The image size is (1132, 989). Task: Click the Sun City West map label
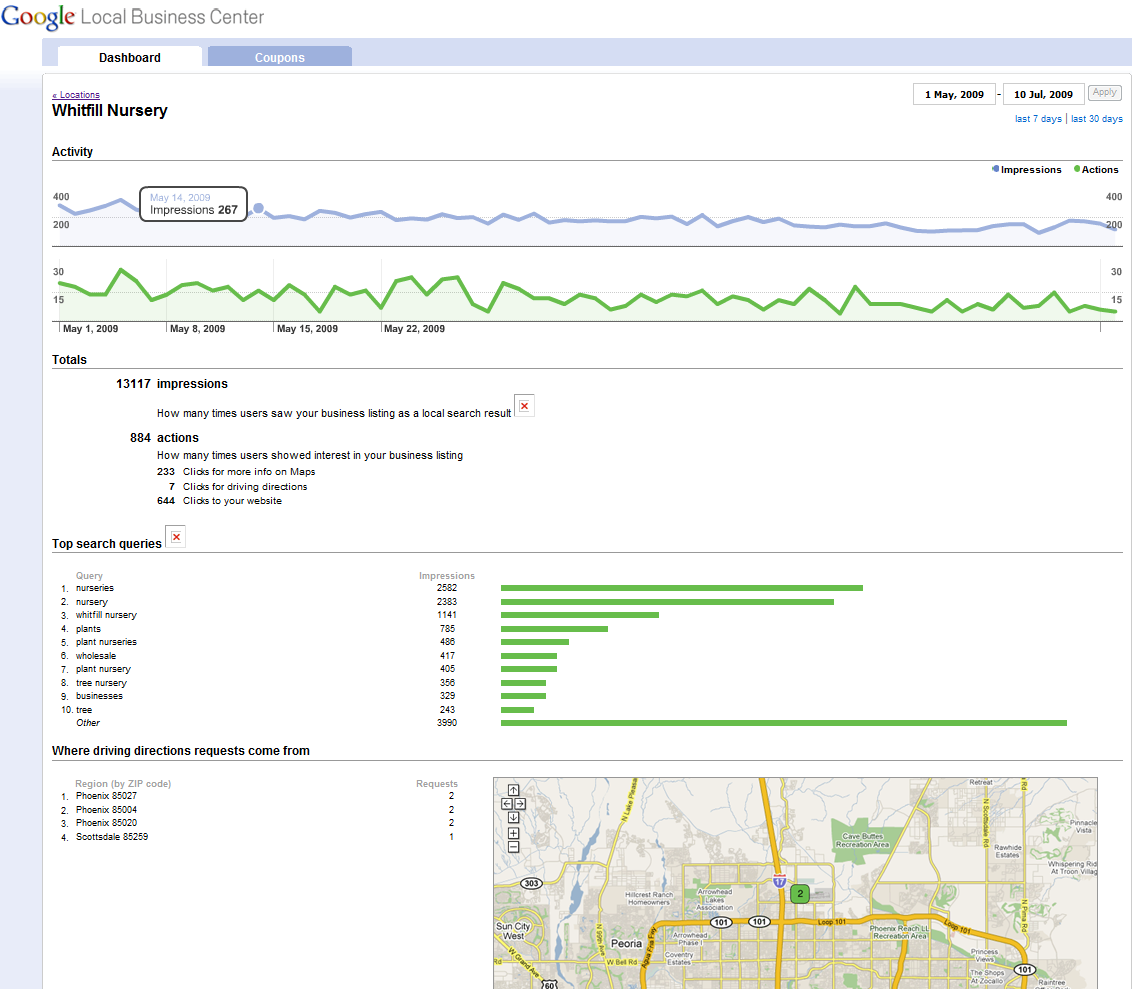[x=513, y=931]
